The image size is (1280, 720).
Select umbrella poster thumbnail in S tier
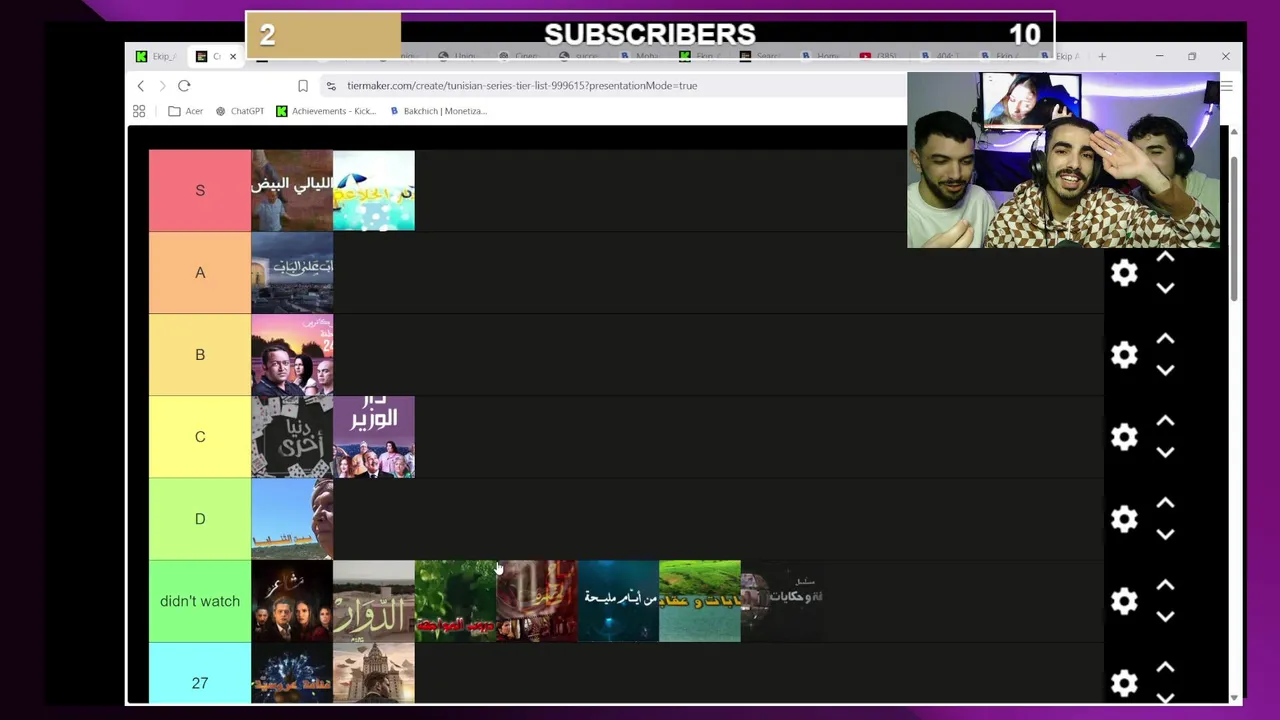(374, 190)
